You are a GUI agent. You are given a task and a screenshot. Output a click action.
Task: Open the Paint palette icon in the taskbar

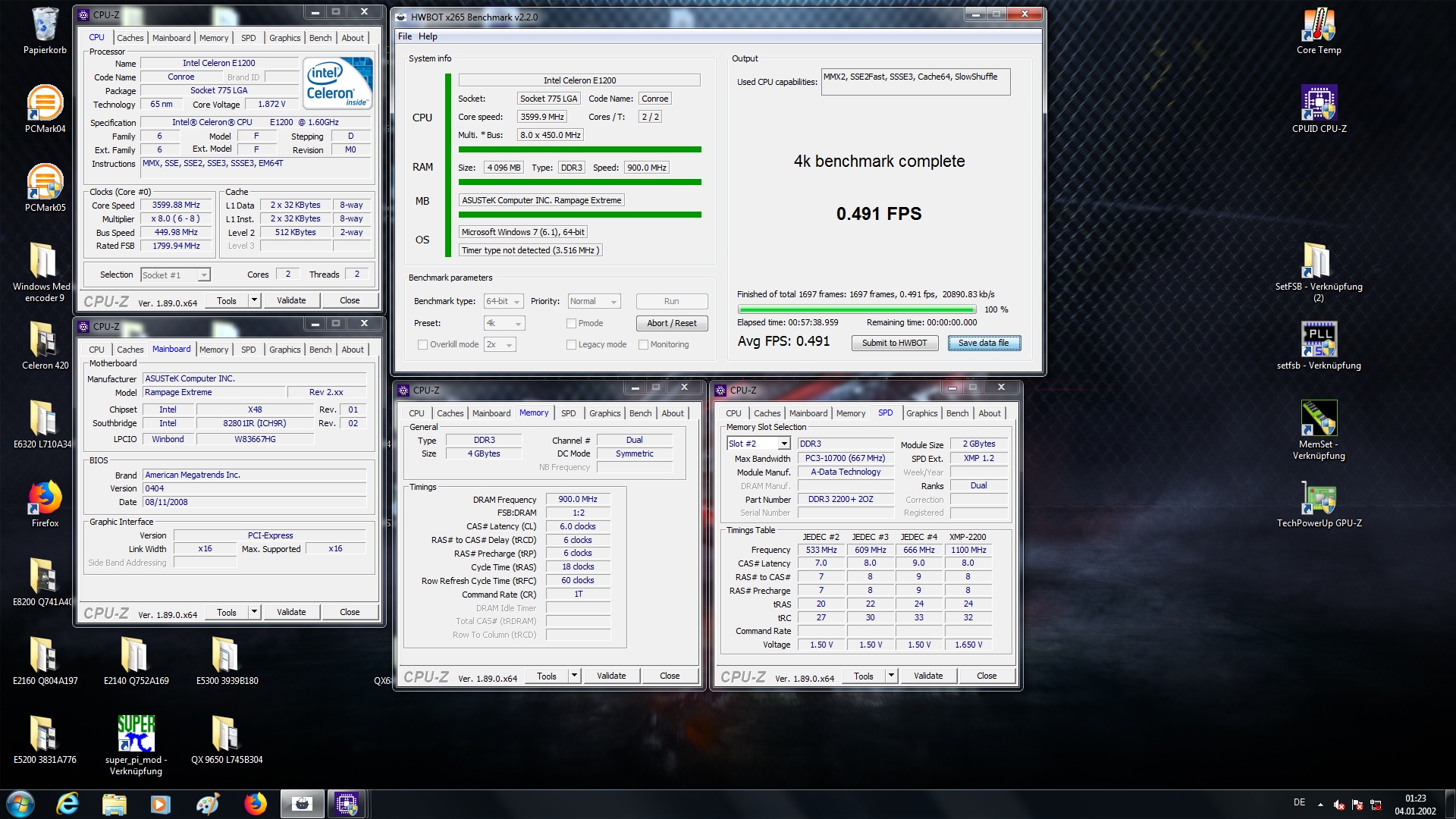point(208,804)
